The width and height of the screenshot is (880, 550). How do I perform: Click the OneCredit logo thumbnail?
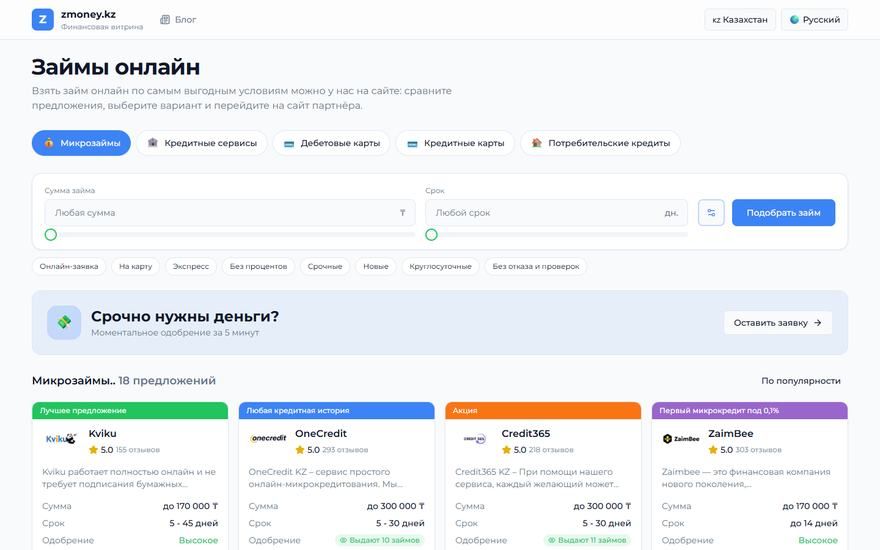(268, 438)
